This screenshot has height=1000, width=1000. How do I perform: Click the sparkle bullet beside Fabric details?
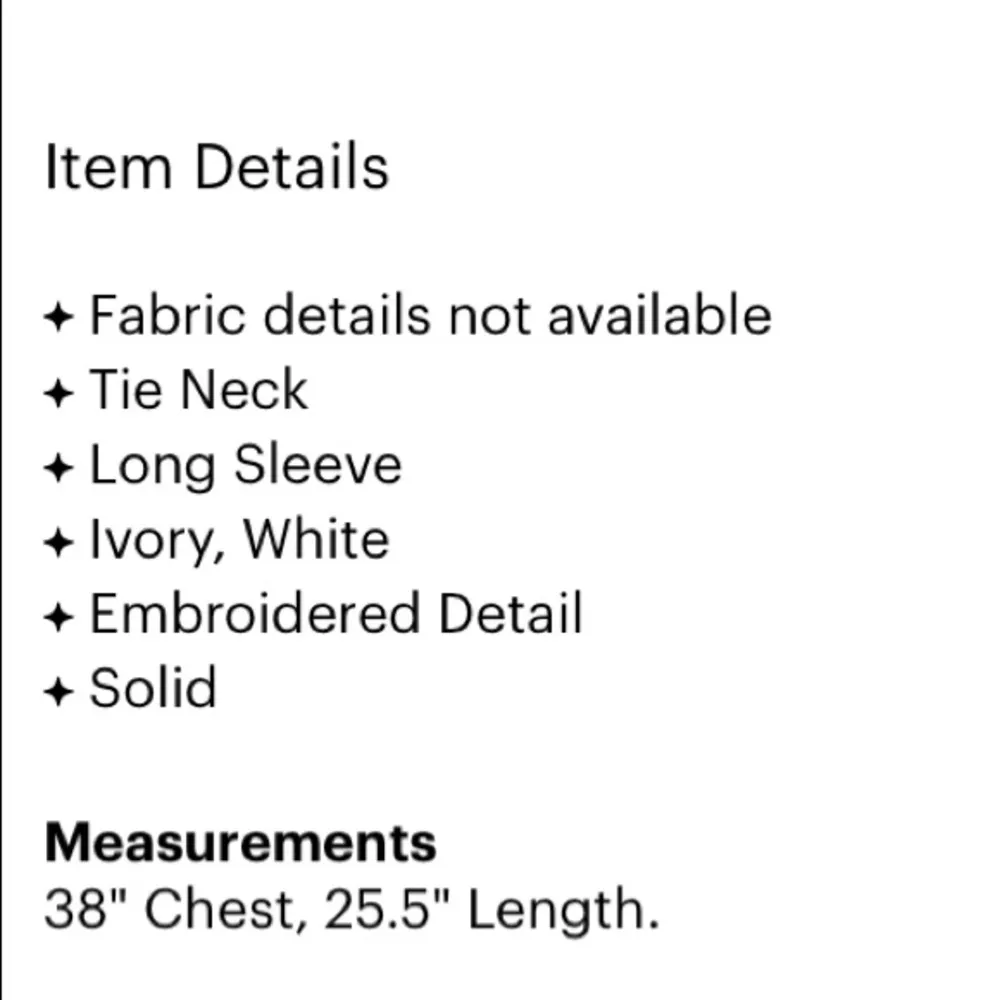59,319
